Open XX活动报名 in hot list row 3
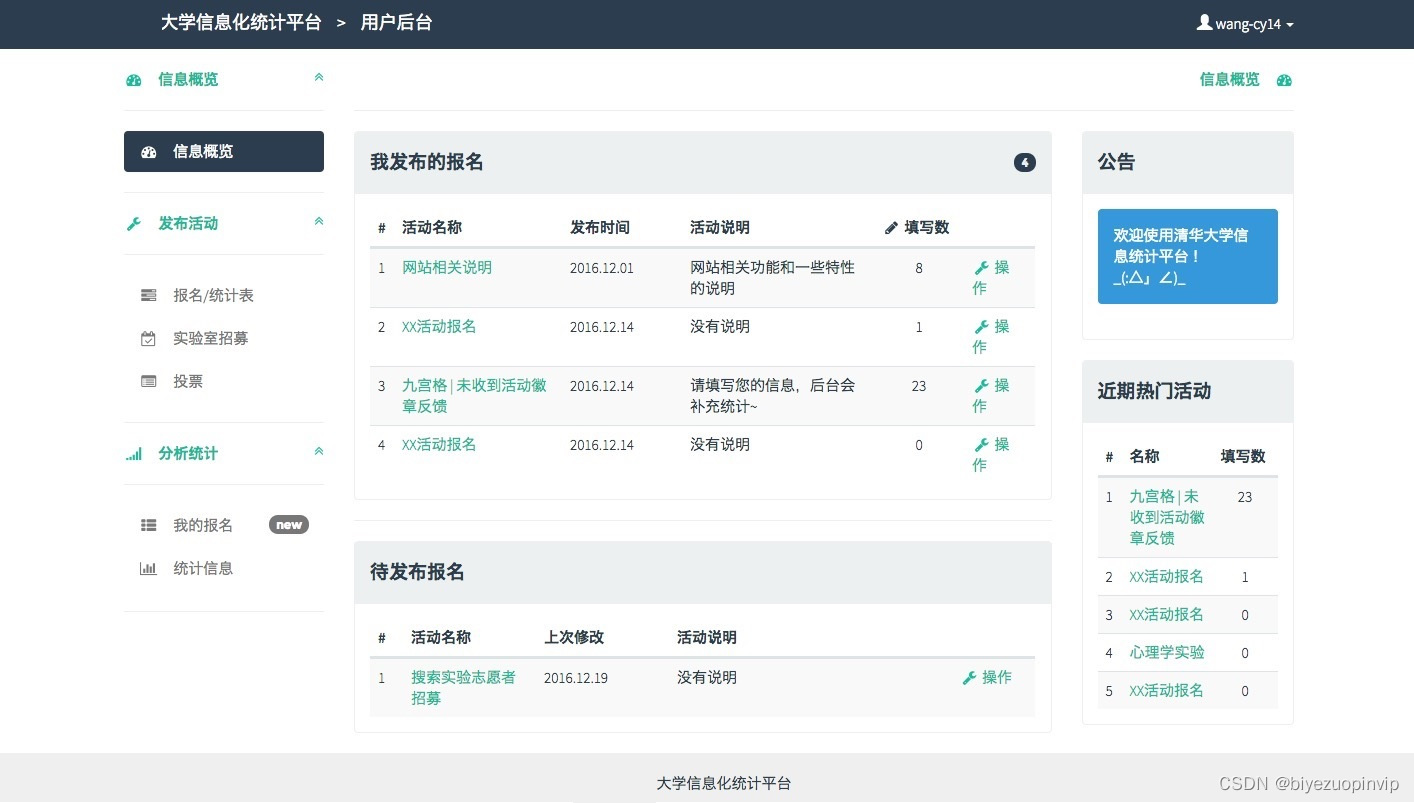This screenshot has width=1414, height=803. 1166,615
